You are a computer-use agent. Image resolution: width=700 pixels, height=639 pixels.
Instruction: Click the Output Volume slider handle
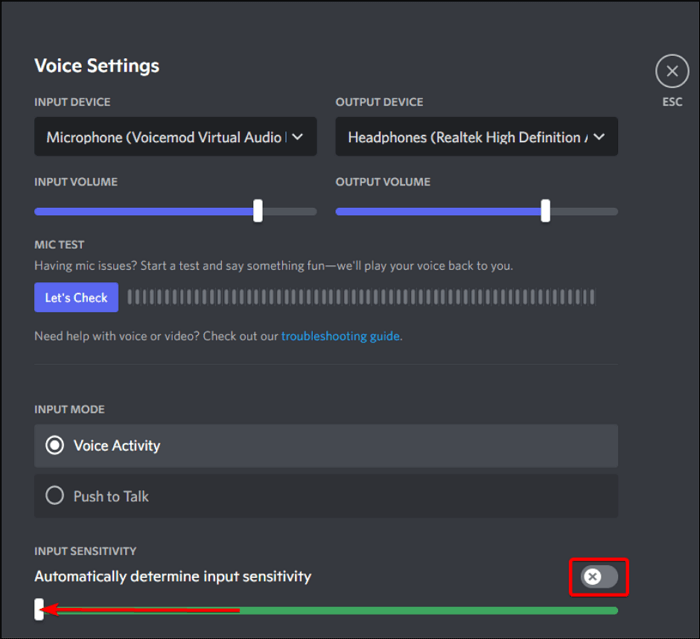click(545, 211)
